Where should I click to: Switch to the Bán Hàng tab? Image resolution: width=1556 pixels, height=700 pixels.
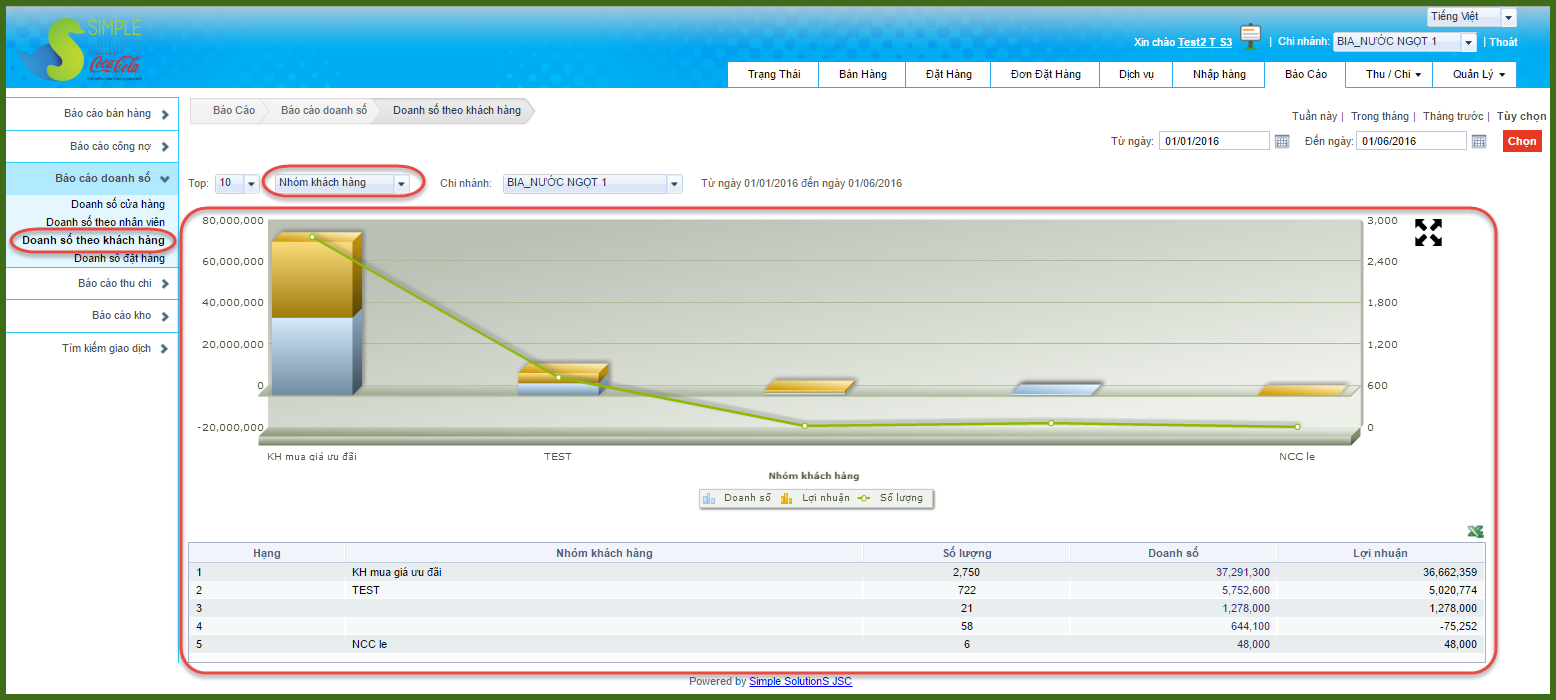(x=862, y=75)
